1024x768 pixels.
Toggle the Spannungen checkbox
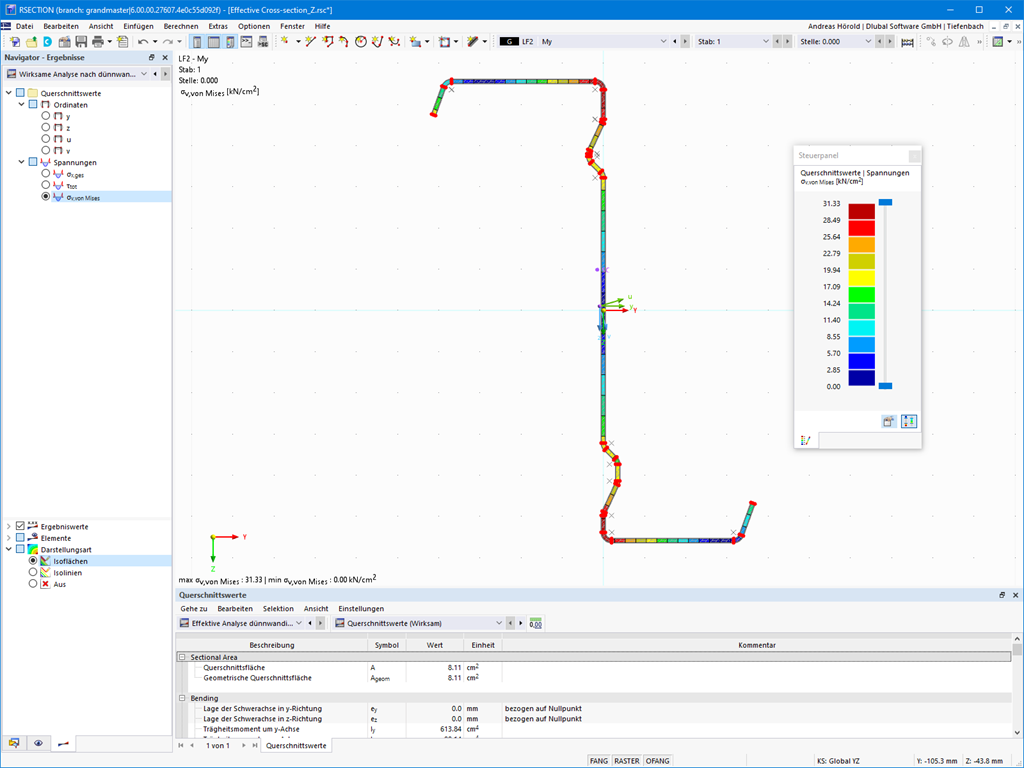coord(33,162)
